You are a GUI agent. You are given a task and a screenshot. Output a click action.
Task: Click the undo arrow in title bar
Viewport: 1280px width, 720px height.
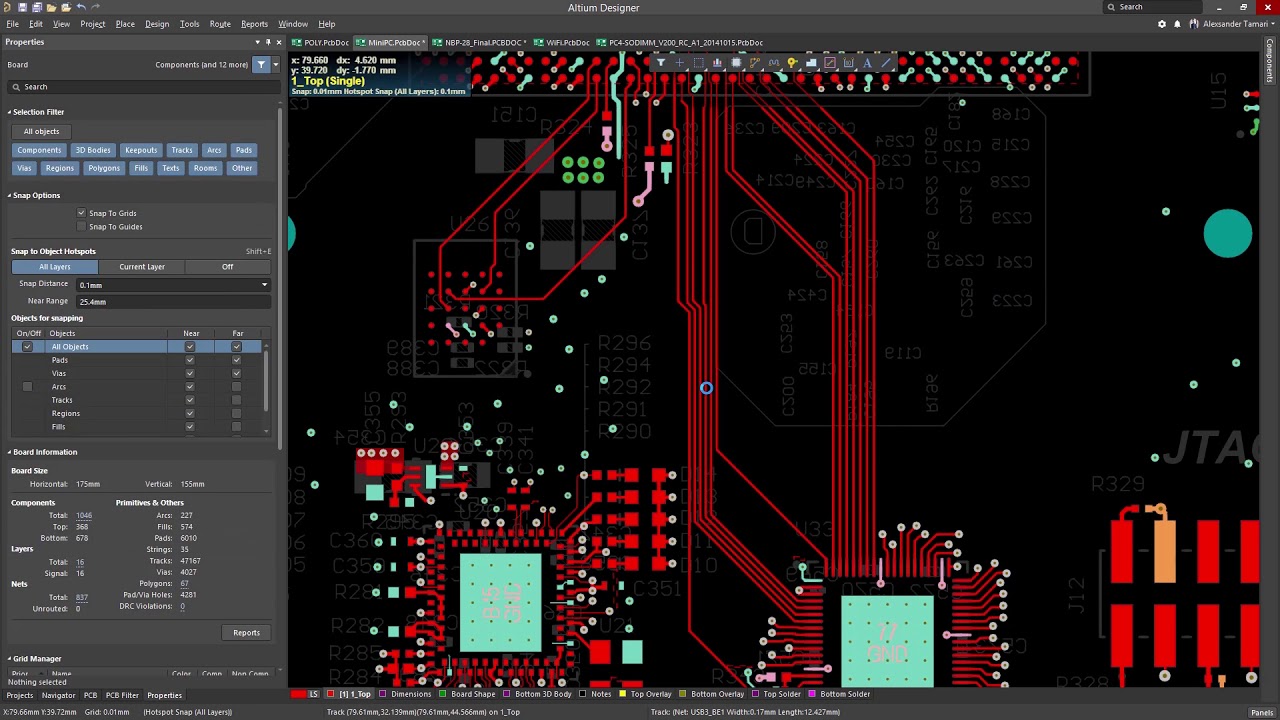click(81, 7)
